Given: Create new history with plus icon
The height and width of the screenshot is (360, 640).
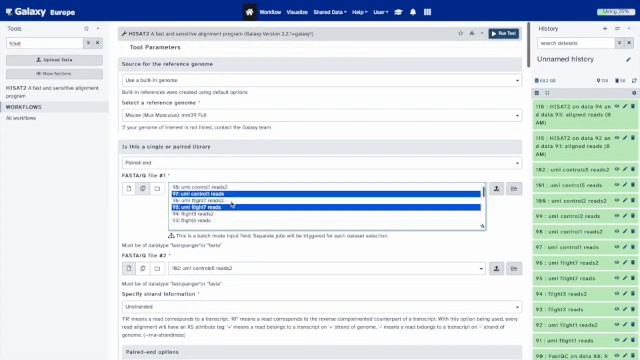Looking at the screenshot, I should [x=605, y=29].
